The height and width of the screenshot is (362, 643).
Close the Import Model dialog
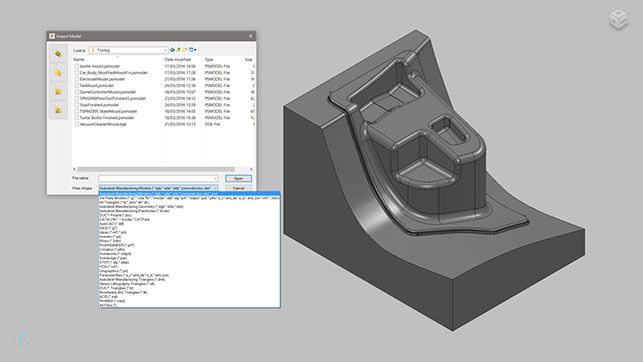(251, 36)
